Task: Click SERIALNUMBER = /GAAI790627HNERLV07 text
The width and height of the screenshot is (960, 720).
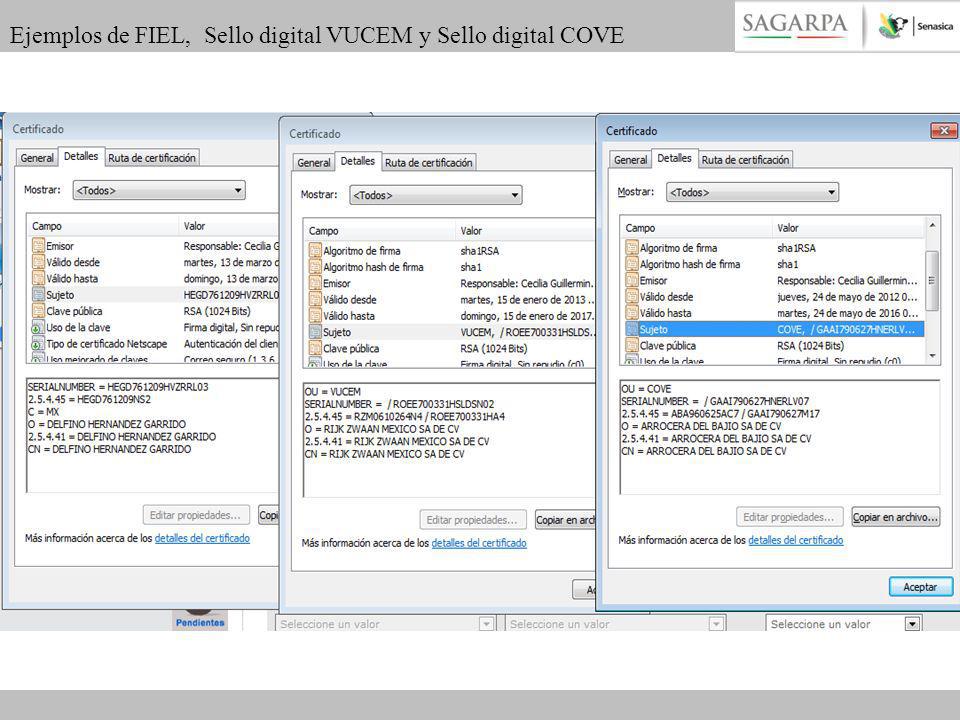Action: point(715,401)
